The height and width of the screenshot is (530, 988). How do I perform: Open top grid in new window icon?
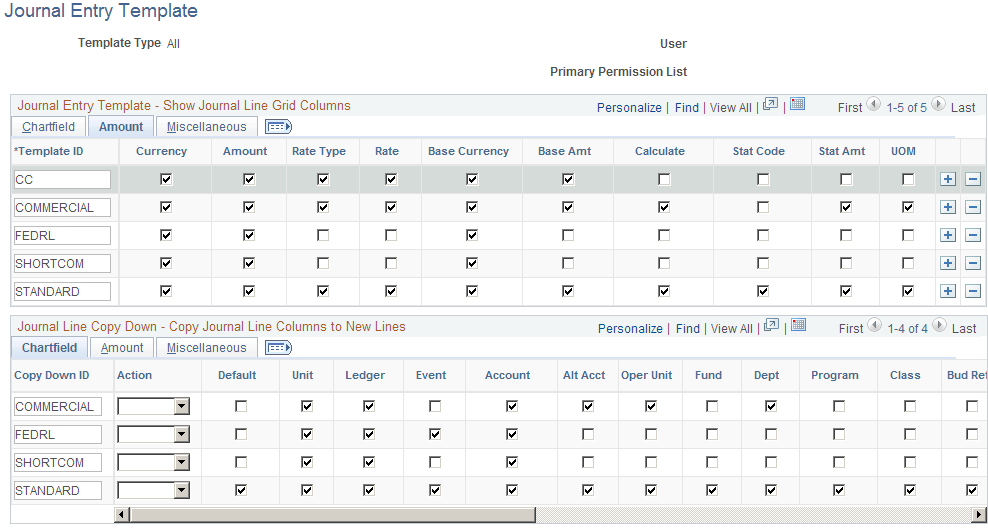tap(771, 105)
